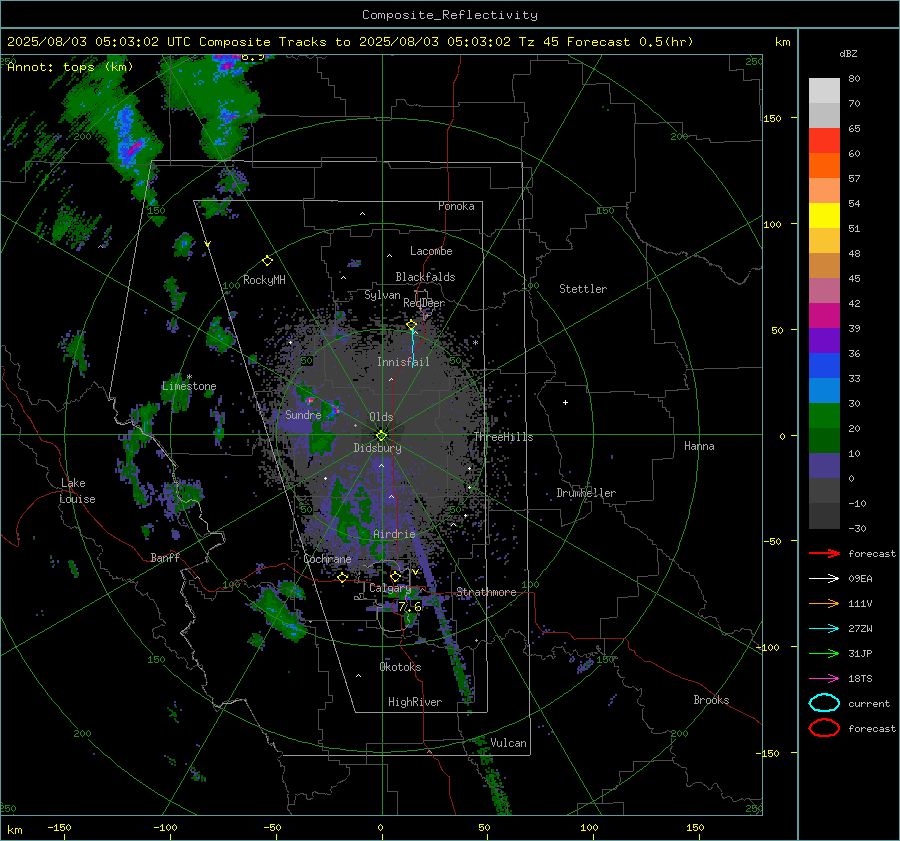This screenshot has height=841, width=900.
Task: Click the dark orange swatch above 57 label
Action: [x=824, y=165]
